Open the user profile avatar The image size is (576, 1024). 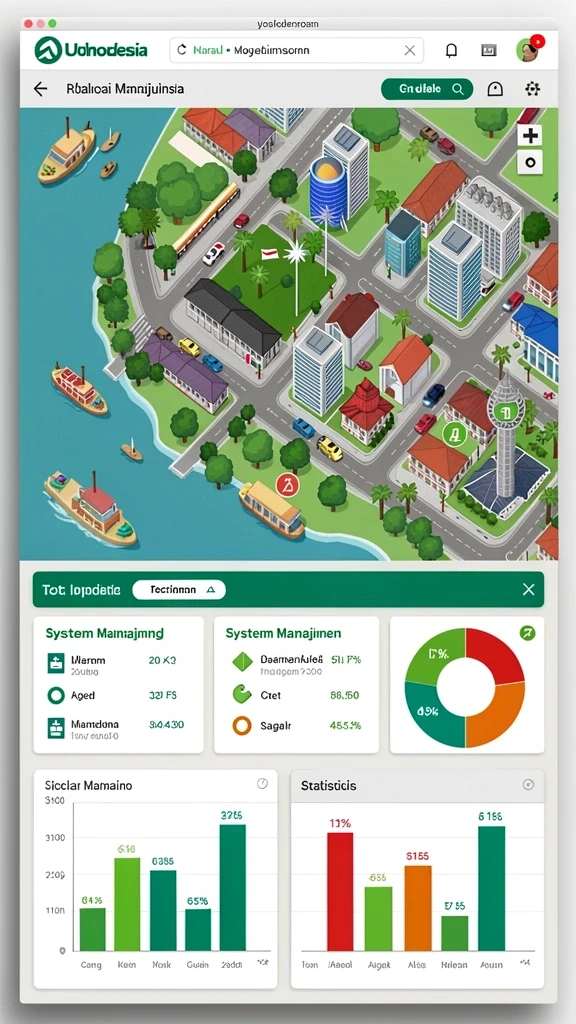(528, 50)
